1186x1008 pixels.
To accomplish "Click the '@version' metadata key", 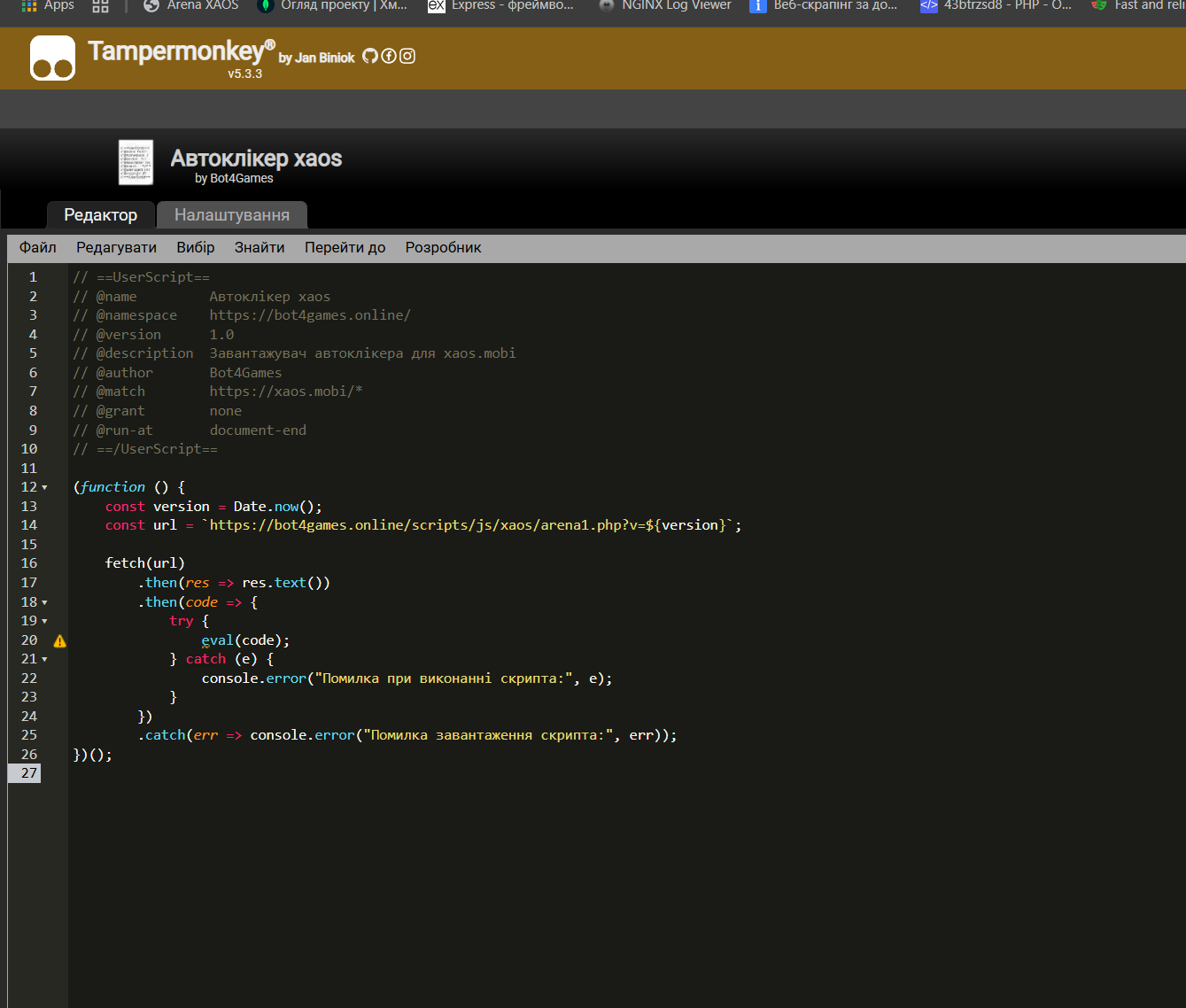I will pyautogui.click(x=129, y=335).
